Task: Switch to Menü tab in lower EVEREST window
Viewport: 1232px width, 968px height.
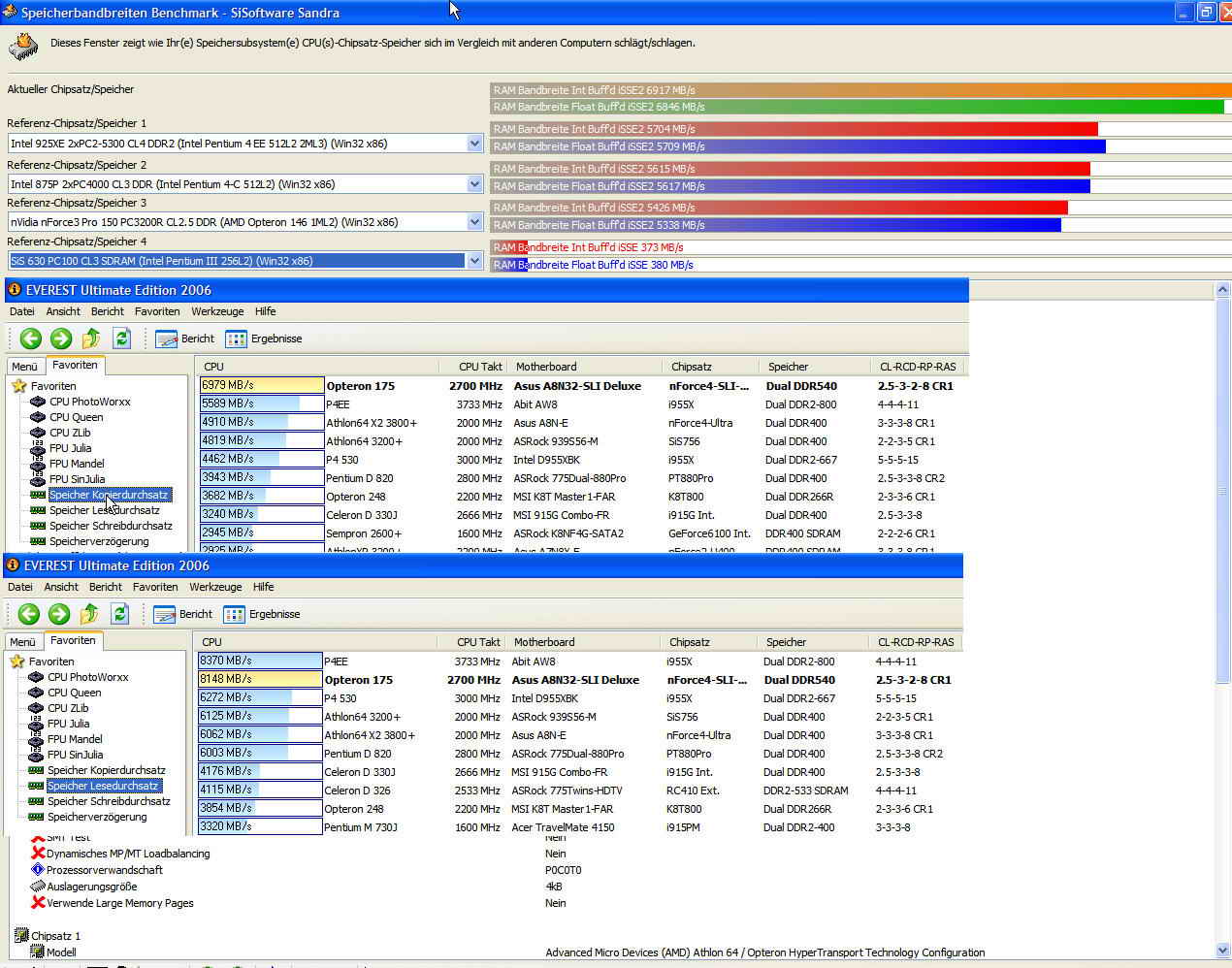Action: 23,642
